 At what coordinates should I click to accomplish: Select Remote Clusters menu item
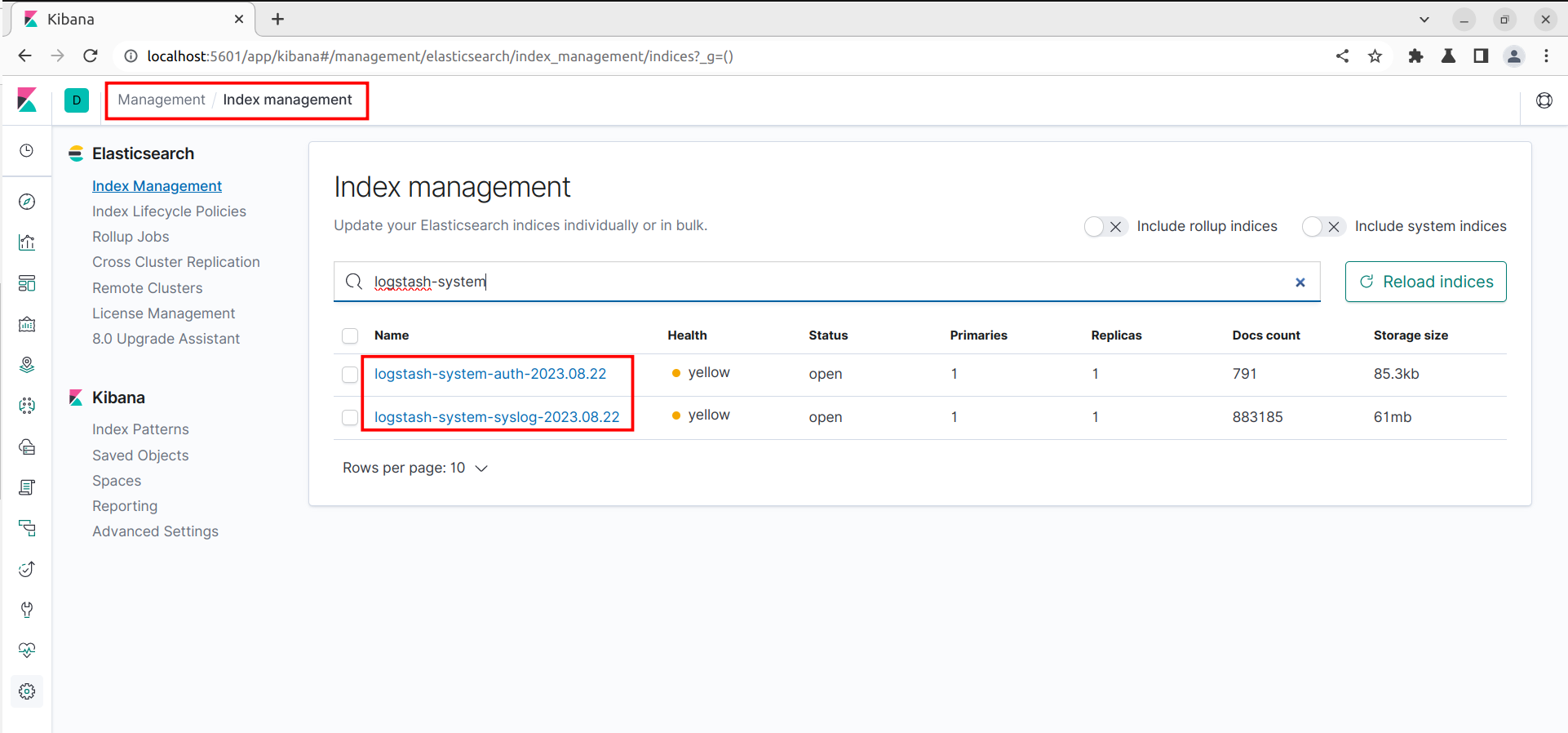(147, 288)
